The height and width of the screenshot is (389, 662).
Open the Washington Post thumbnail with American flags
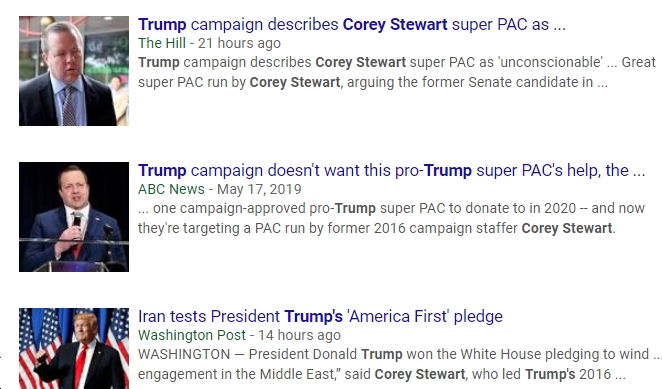coord(74,348)
